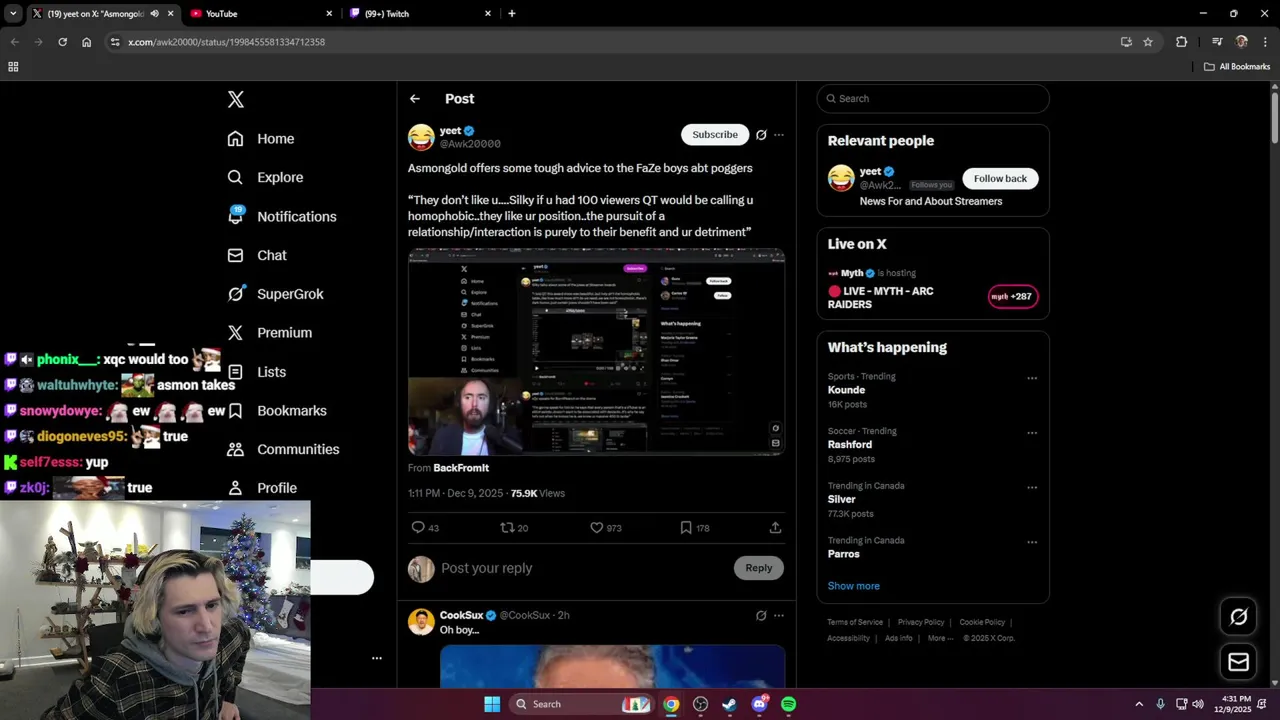Open the more options menu on yeet's post
The height and width of the screenshot is (720, 1280).
tap(779, 135)
